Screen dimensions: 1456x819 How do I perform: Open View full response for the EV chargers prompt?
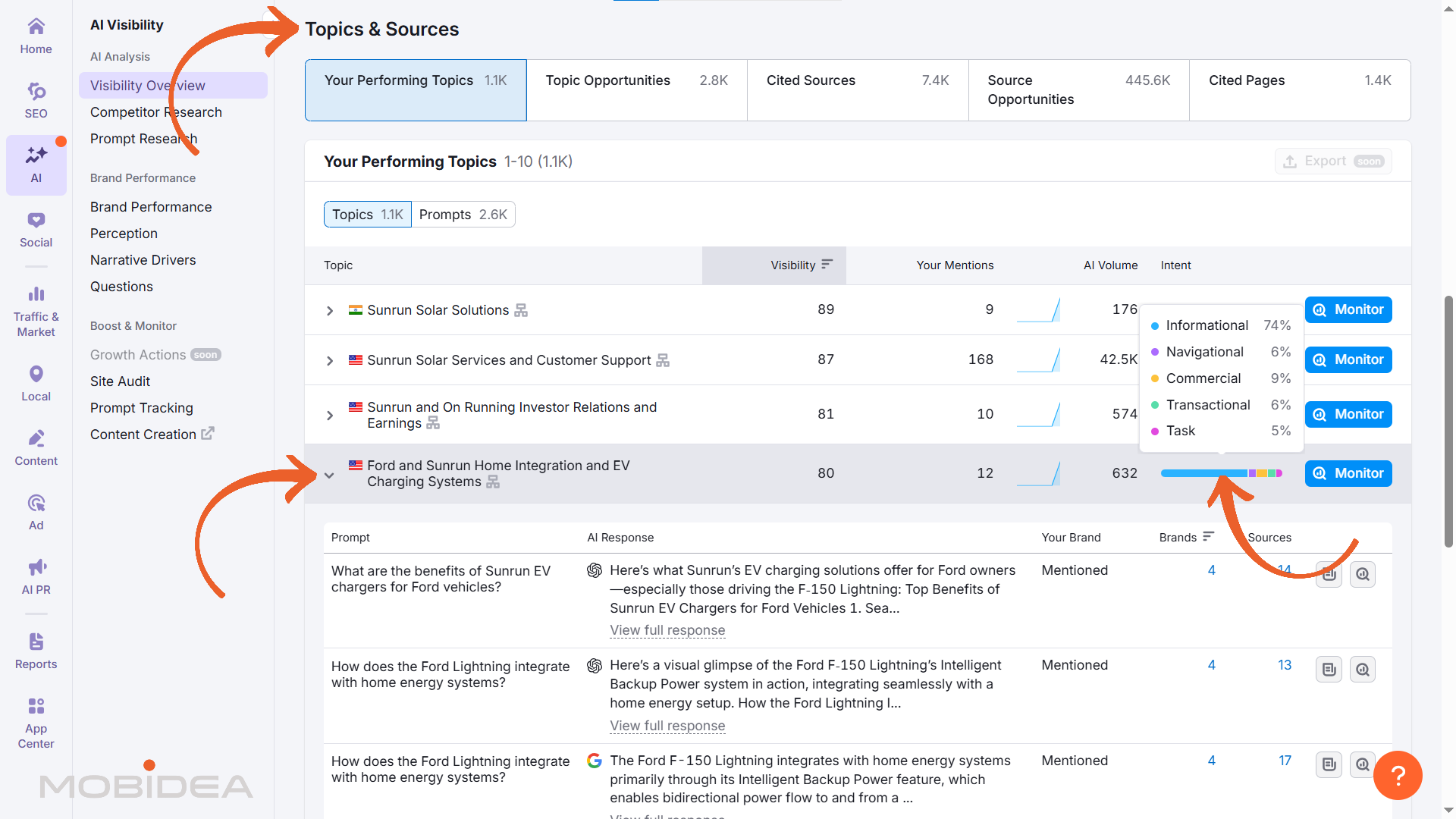pyautogui.click(x=667, y=630)
